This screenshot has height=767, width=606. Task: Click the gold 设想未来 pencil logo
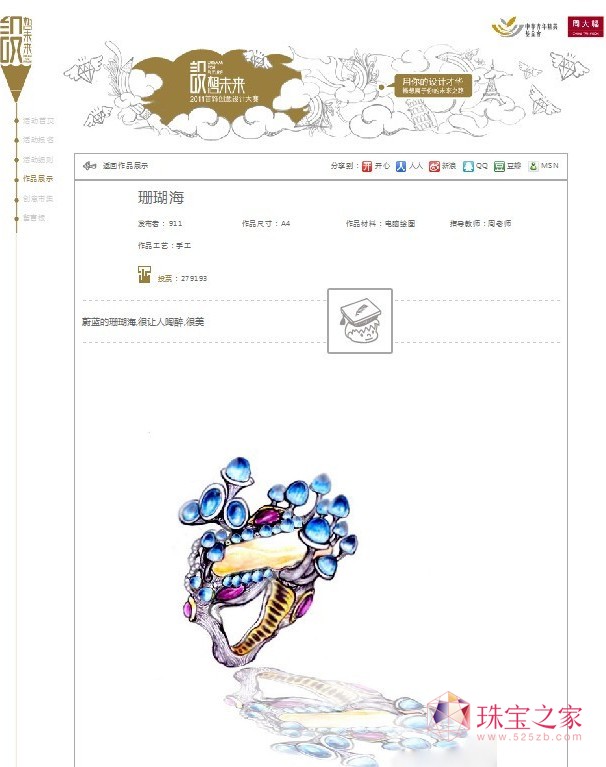pyautogui.click(x=16, y=58)
